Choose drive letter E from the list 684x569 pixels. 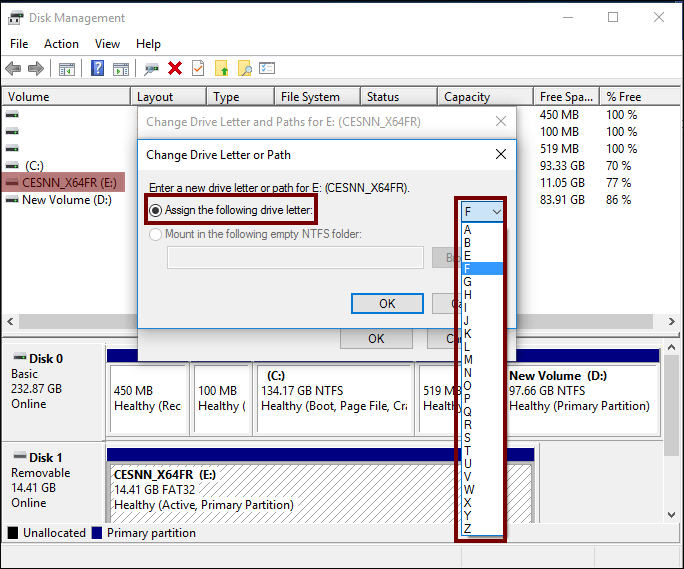482,256
